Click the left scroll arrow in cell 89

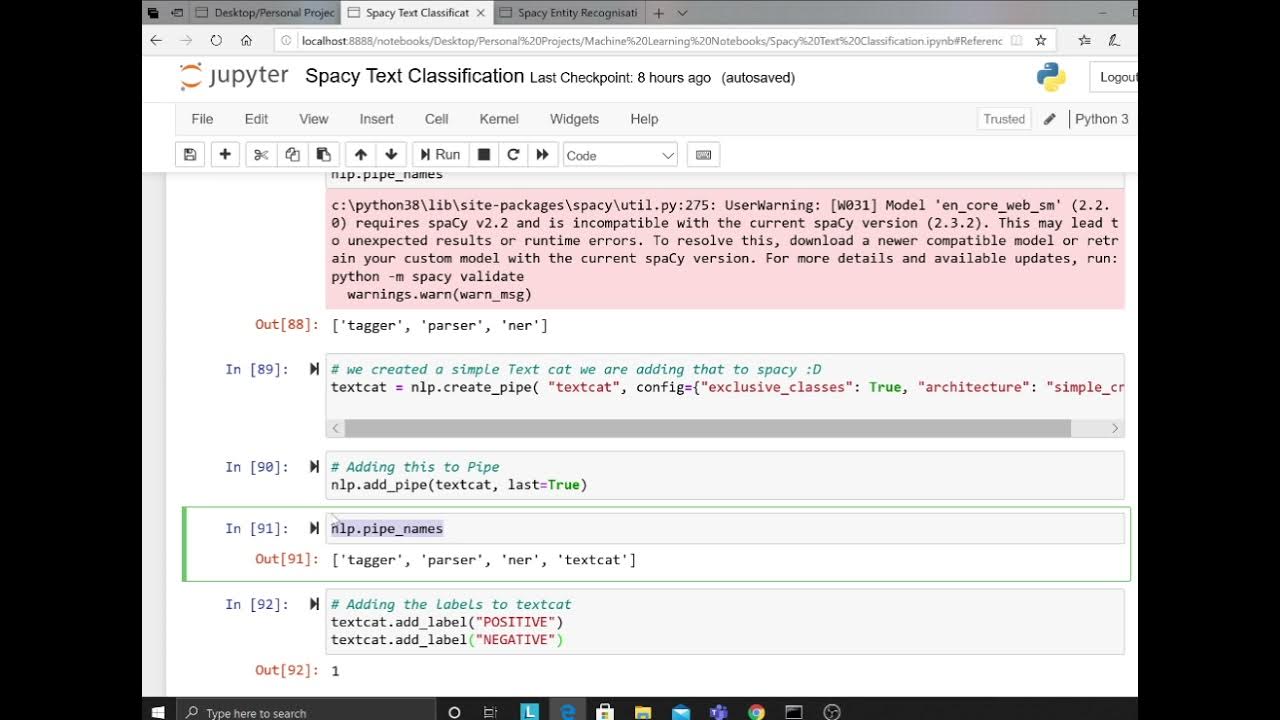pyautogui.click(x=336, y=428)
